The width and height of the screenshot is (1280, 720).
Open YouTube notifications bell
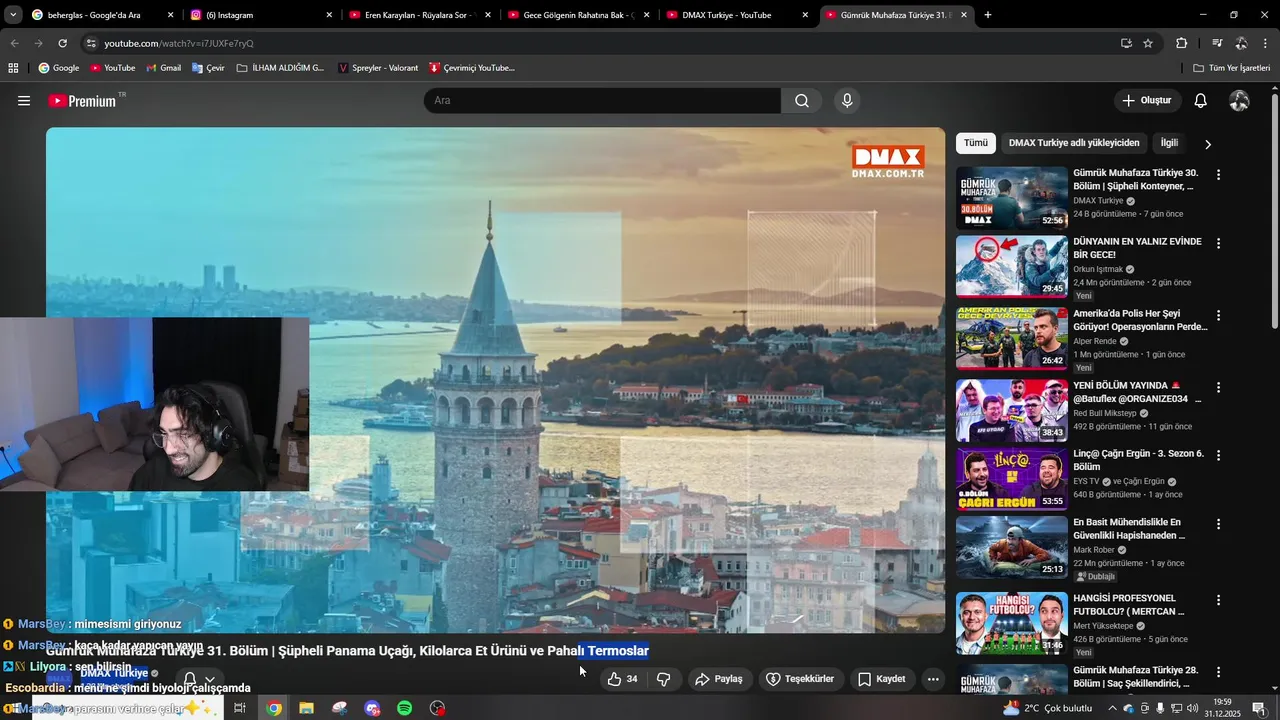(1201, 101)
